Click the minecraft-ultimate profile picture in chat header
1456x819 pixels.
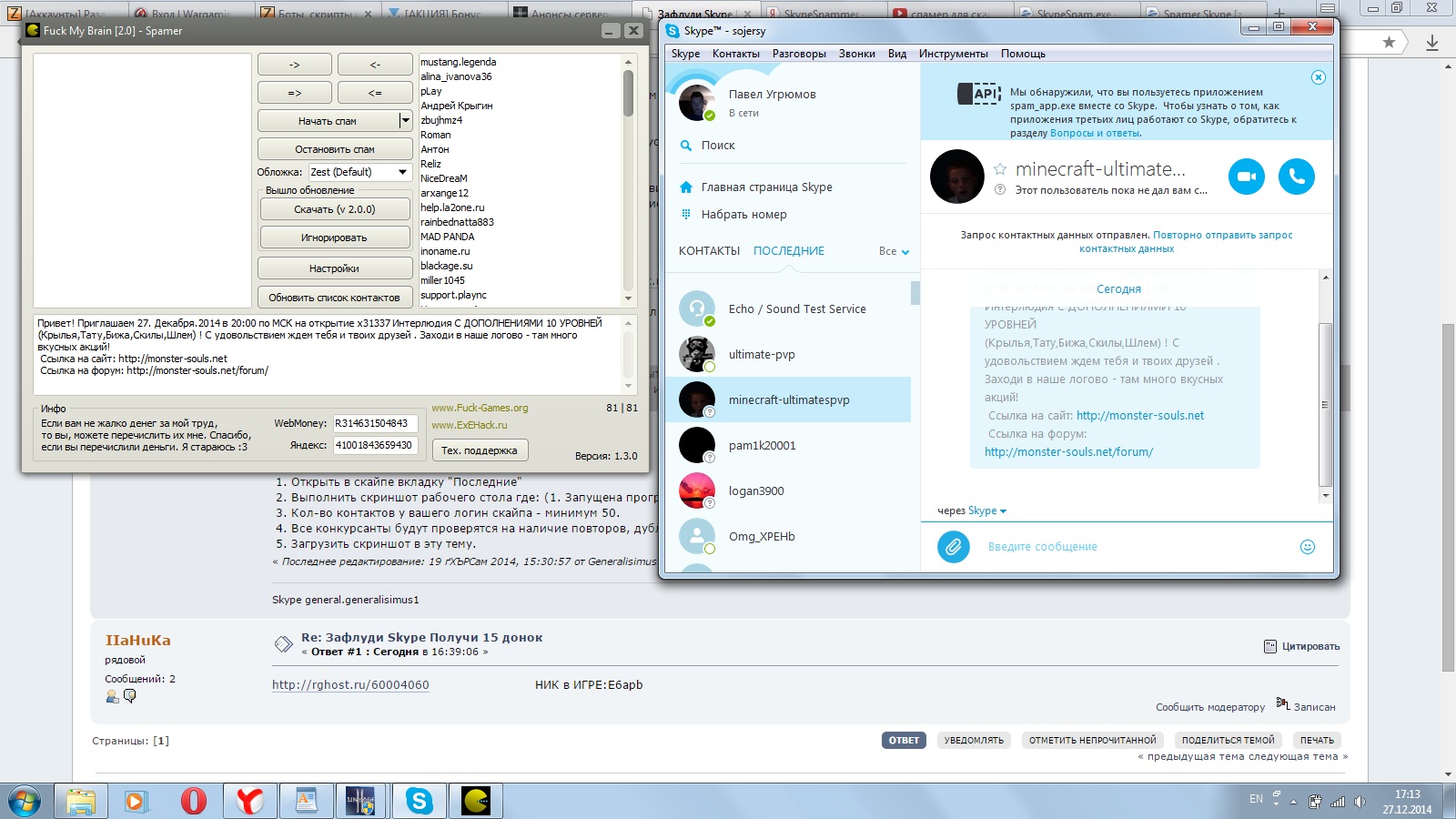tap(957, 177)
